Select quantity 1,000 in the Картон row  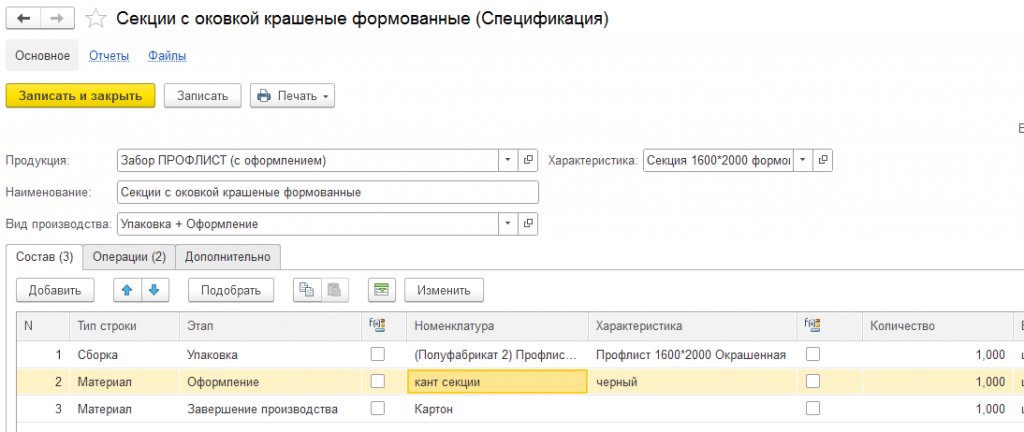point(937,409)
